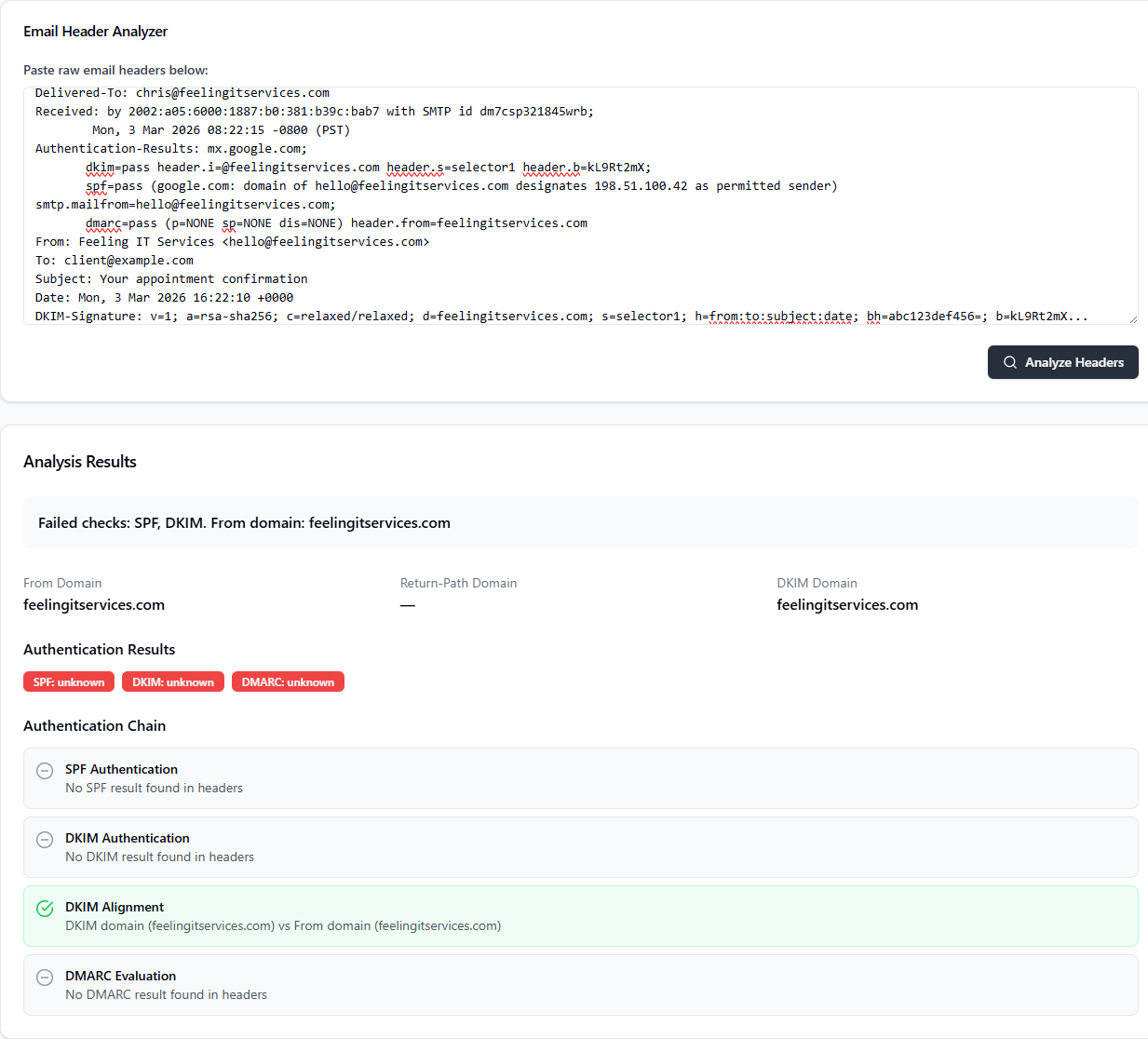Select the DMARC: unknown status badge
The image size is (1148, 1039).
[x=288, y=681]
